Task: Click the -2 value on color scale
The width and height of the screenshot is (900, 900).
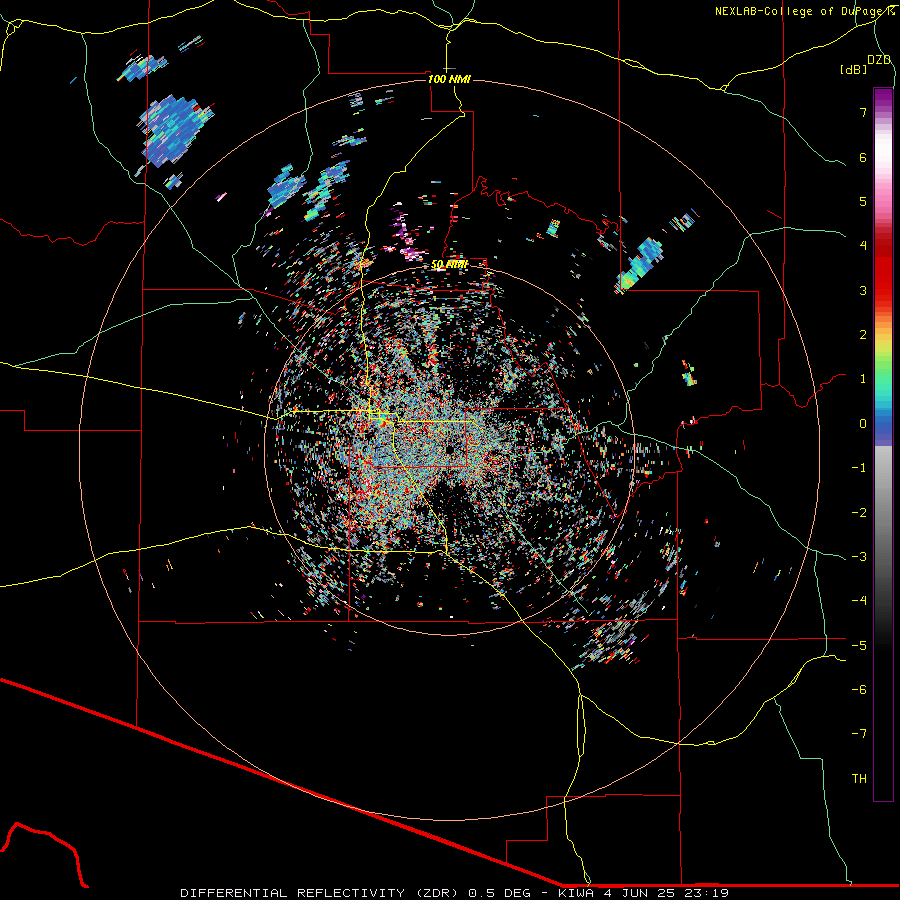Action: (859, 513)
